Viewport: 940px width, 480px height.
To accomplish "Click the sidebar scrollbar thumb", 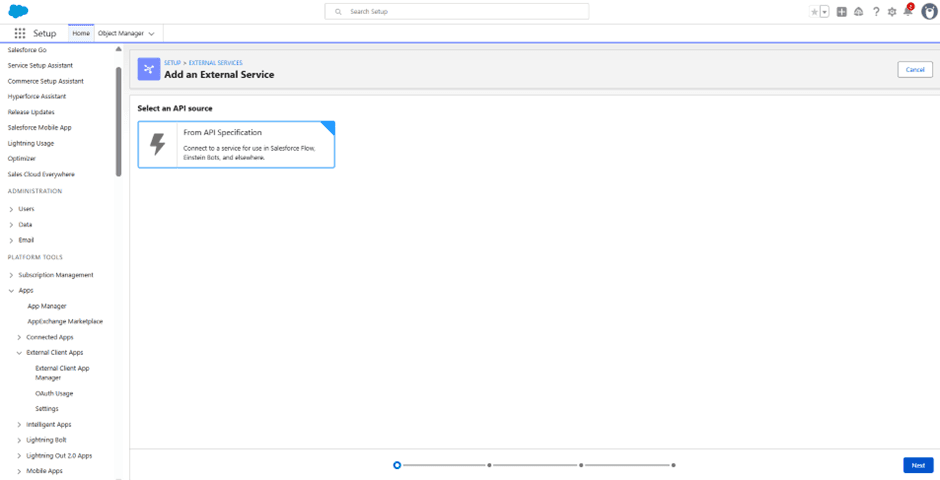I will pyautogui.click(x=119, y=122).
